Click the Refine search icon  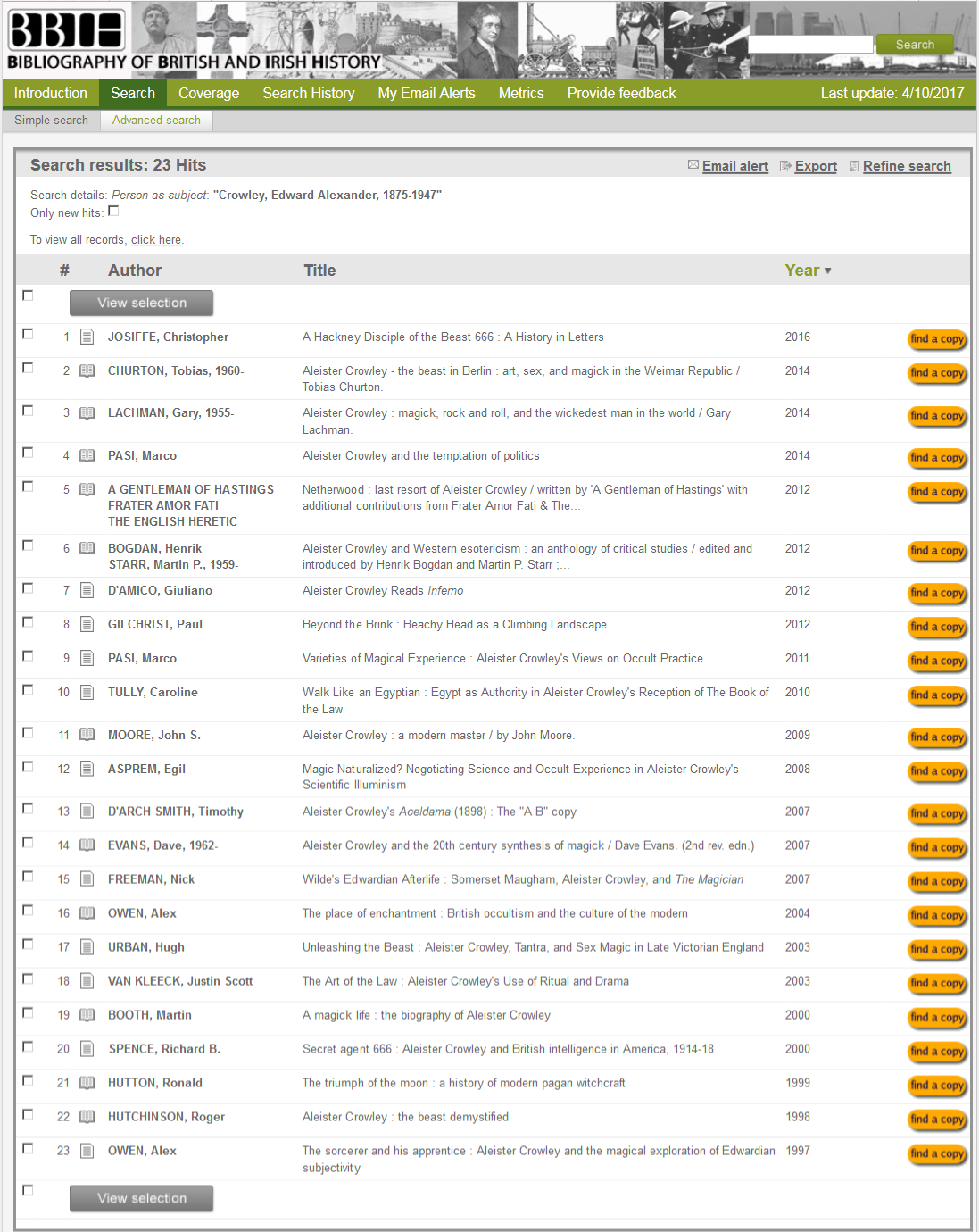pyautogui.click(x=854, y=166)
